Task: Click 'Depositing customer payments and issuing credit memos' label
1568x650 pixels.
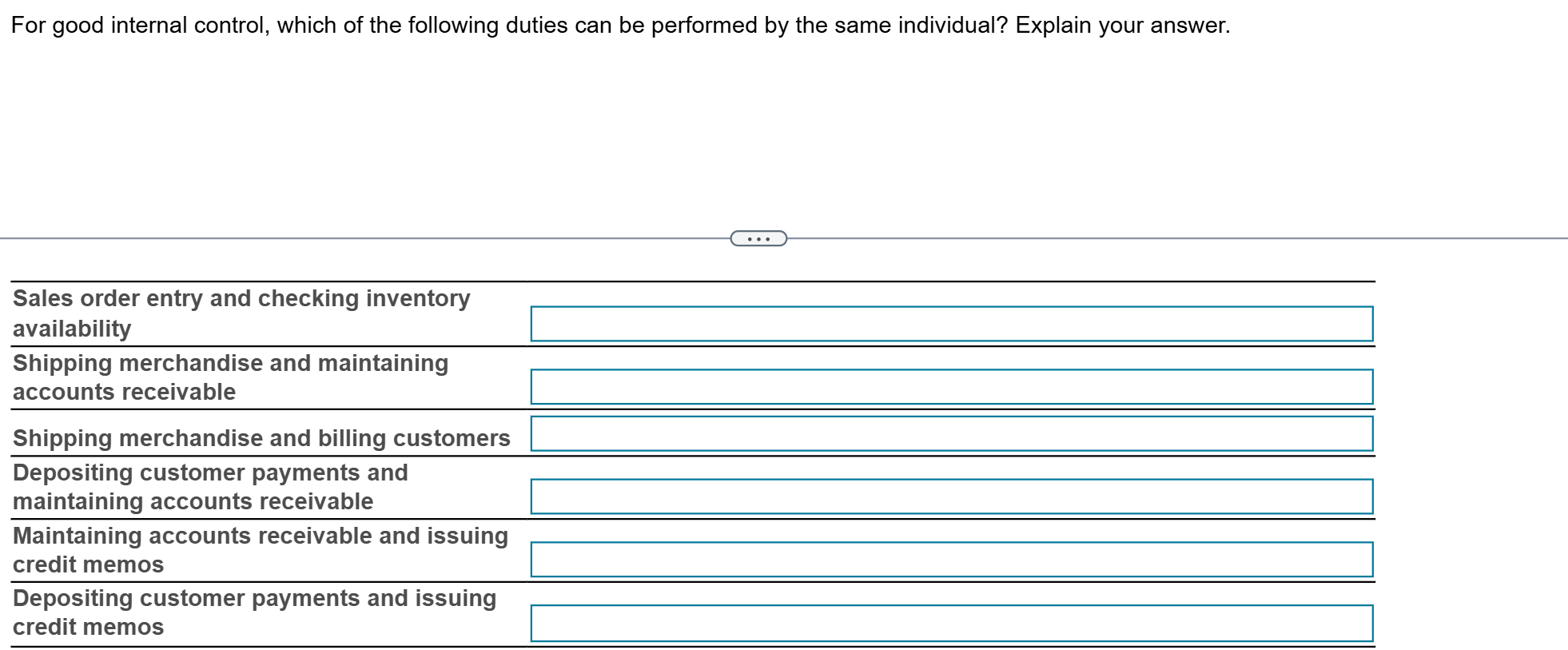Action: [254, 612]
